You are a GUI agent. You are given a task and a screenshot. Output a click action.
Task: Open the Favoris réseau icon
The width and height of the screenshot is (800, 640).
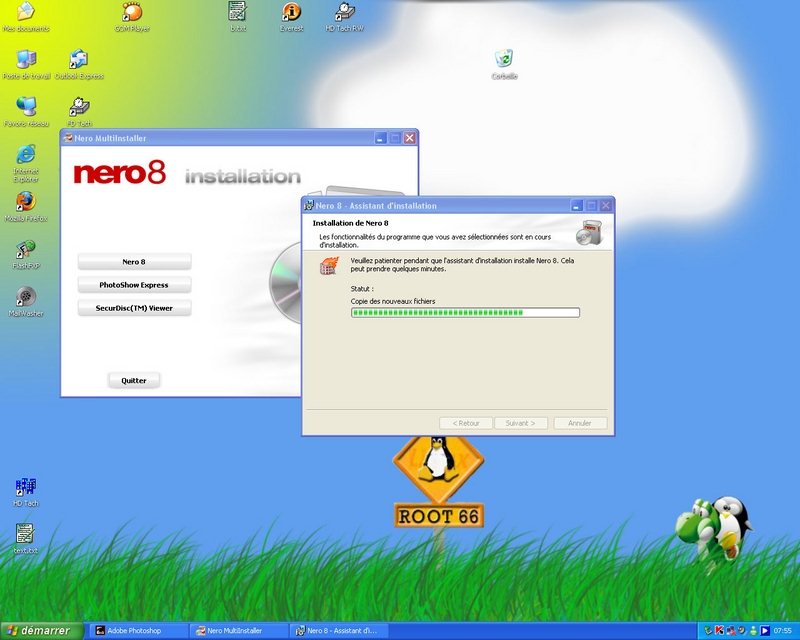point(26,112)
